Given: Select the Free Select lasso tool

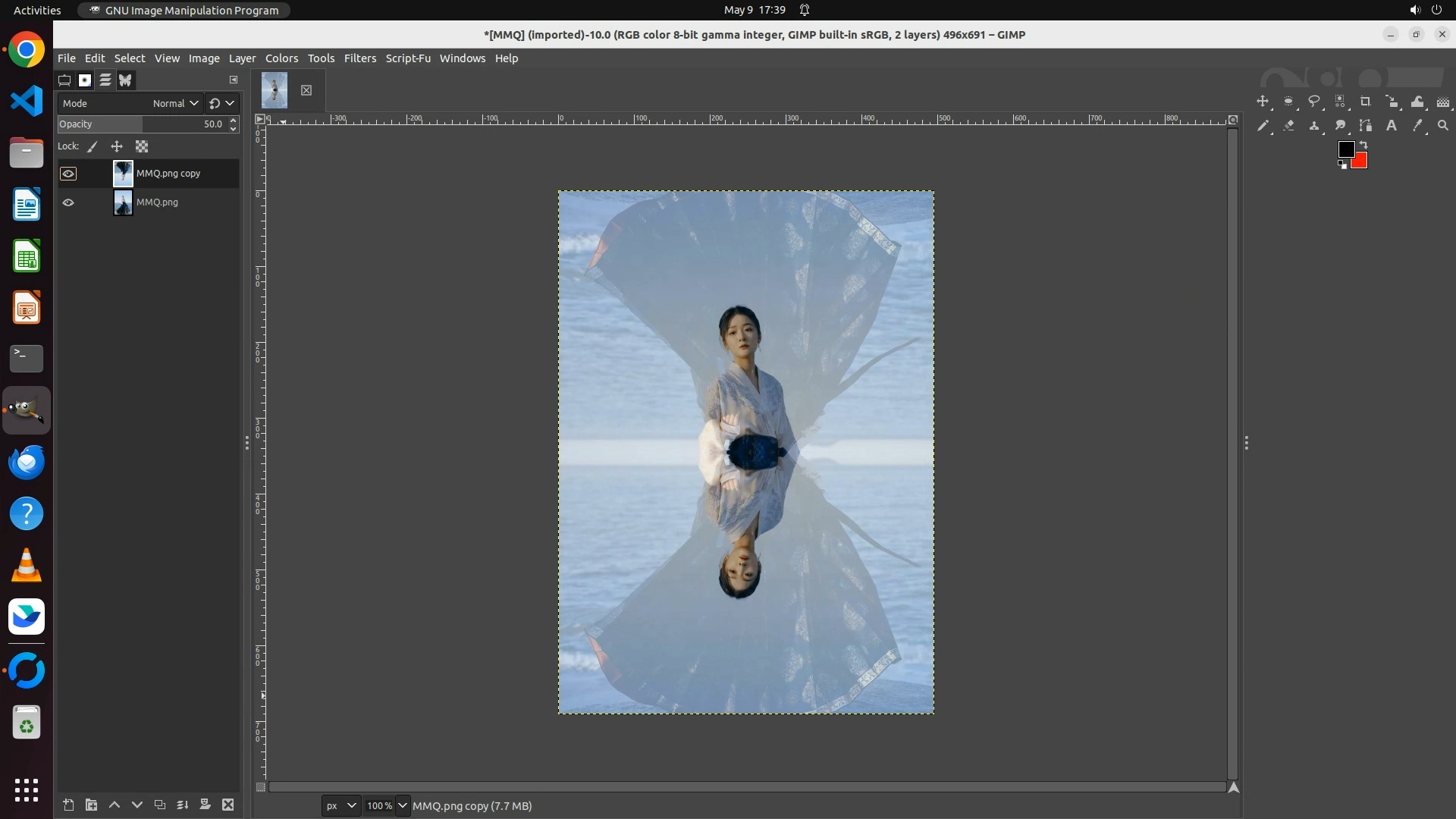Looking at the screenshot, I should [x=1314, y=102].
